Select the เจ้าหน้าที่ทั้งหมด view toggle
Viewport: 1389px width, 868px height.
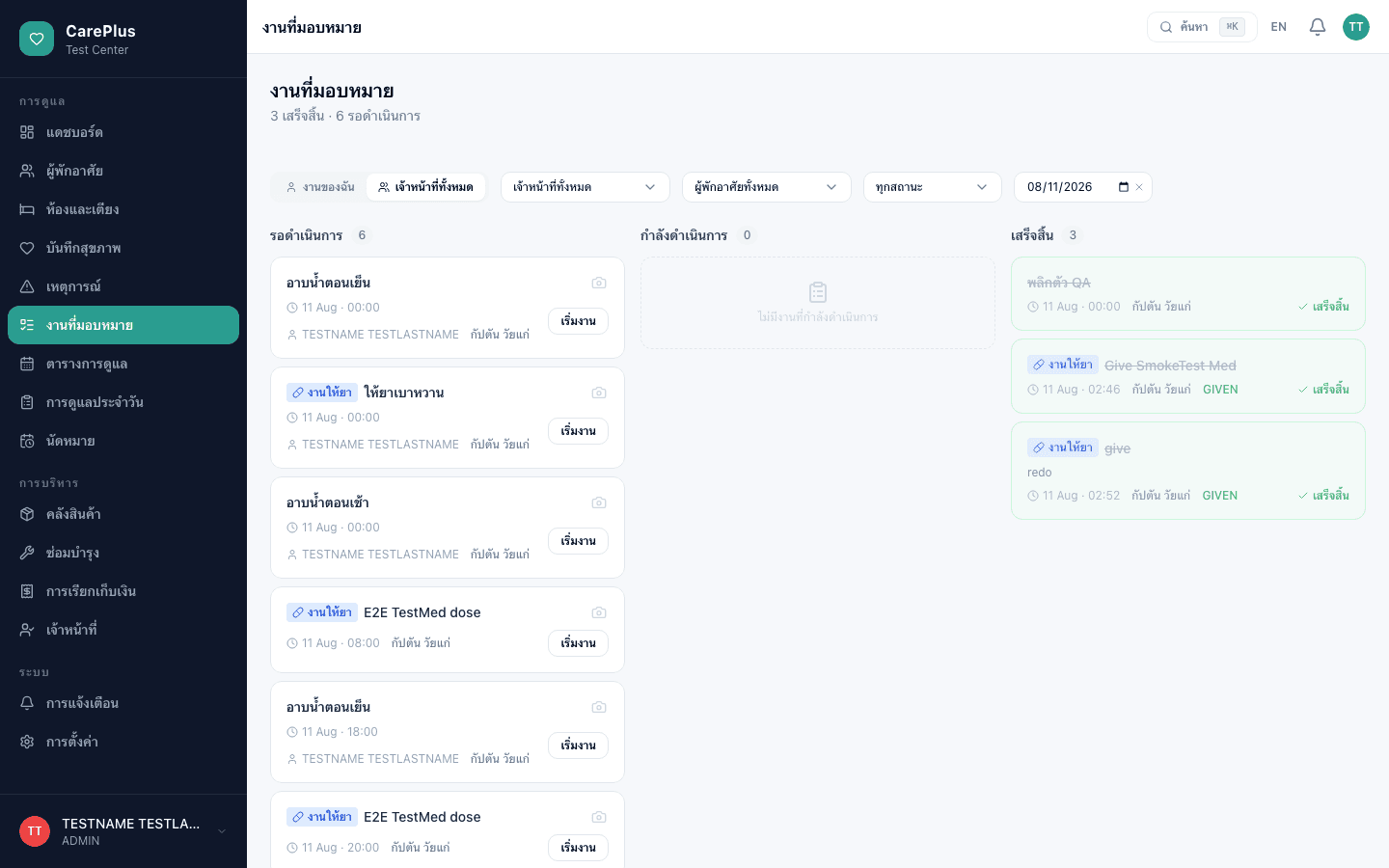425,187
